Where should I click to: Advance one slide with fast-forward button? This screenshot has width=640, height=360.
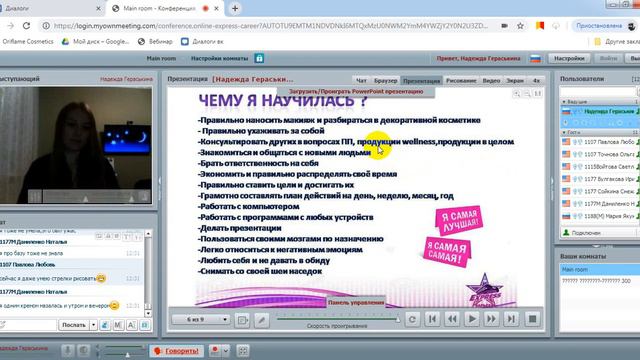click(x=491, y=319)
